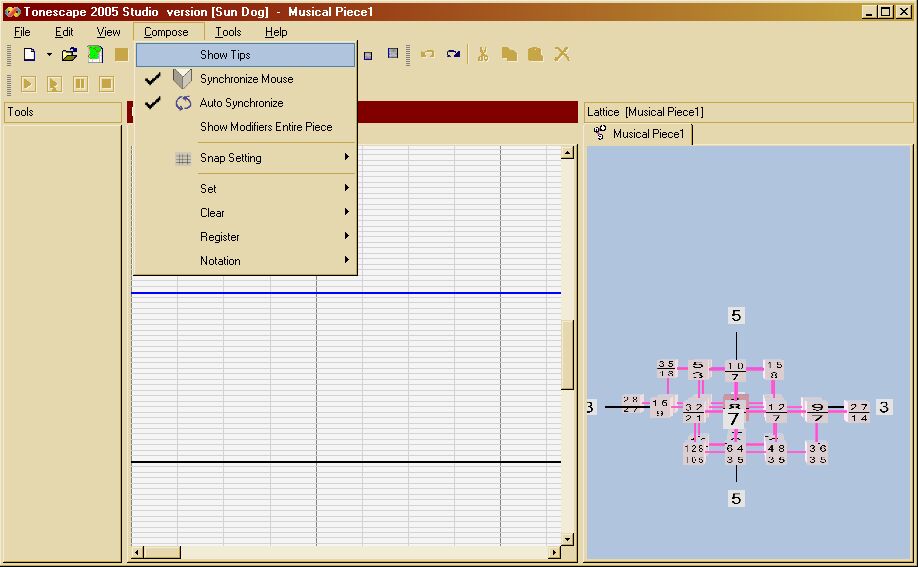This screenshot has width=918, height=567.
Task: Open the dropdown arrow beside New icon
Action: click(x=48, y=55)
